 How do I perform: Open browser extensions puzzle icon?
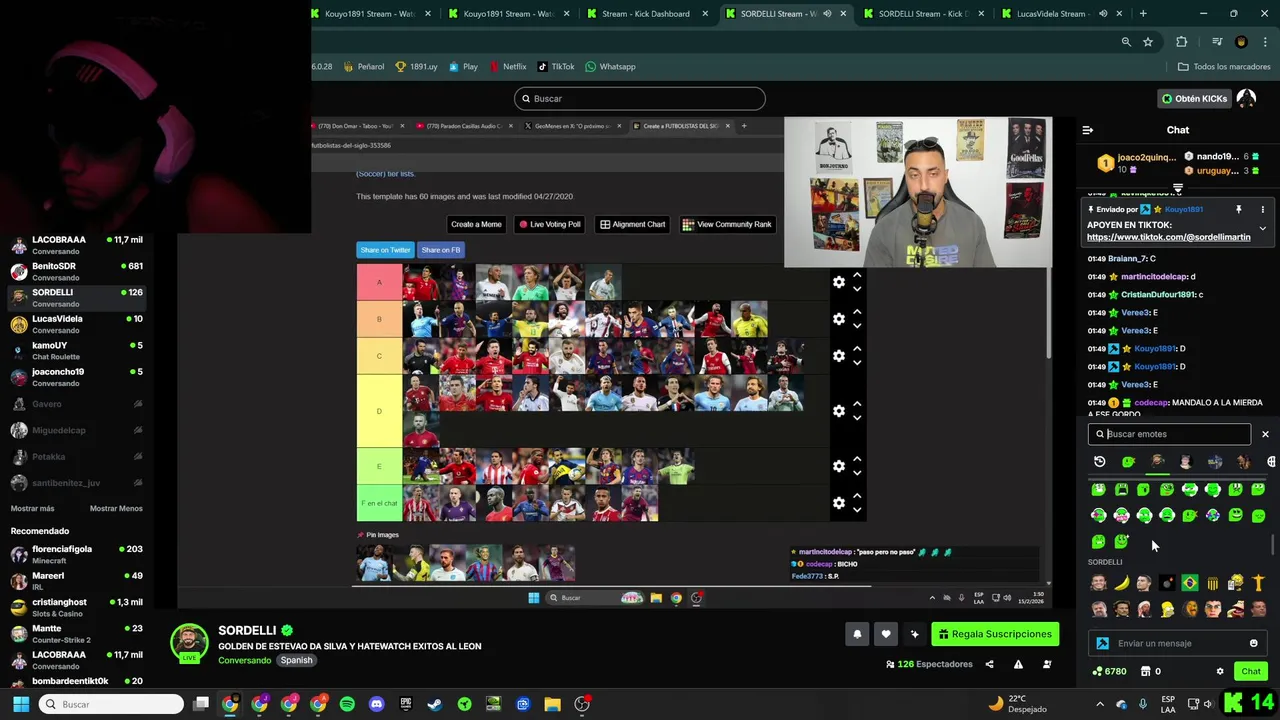(x=1182, y=42)
